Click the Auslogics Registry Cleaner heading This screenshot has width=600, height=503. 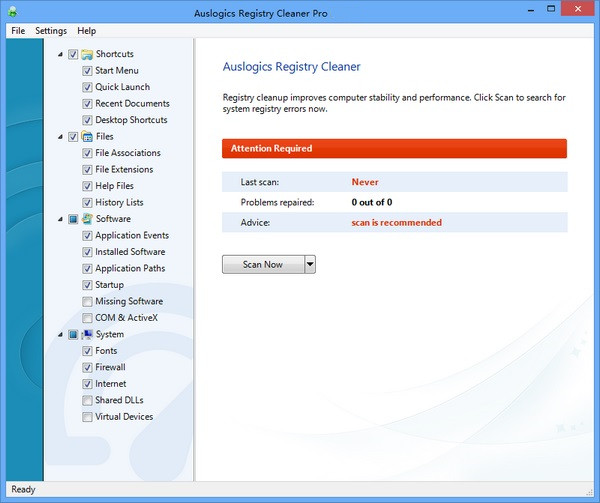292,67
